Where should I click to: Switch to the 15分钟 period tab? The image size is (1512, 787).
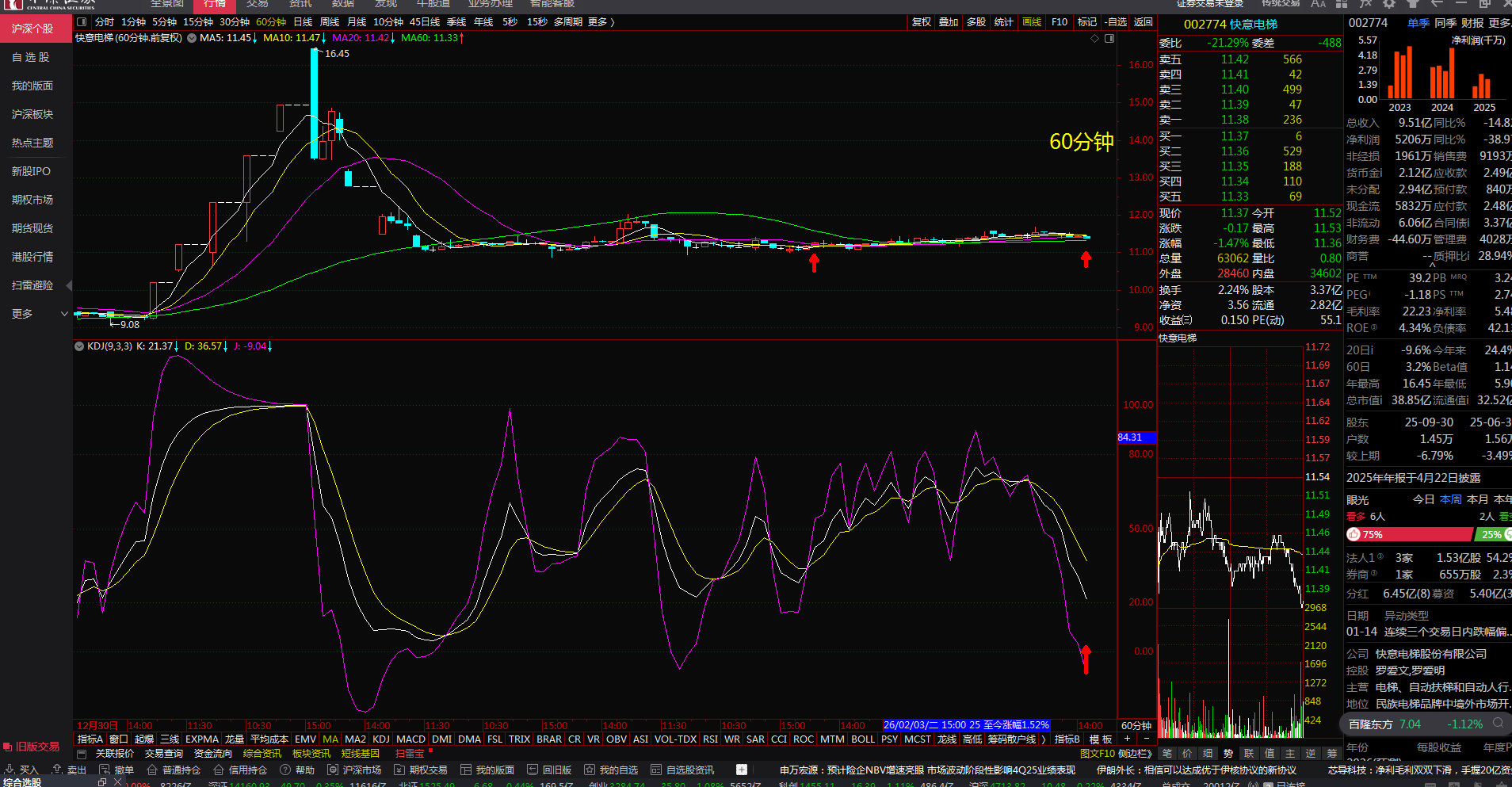[198, 22]
